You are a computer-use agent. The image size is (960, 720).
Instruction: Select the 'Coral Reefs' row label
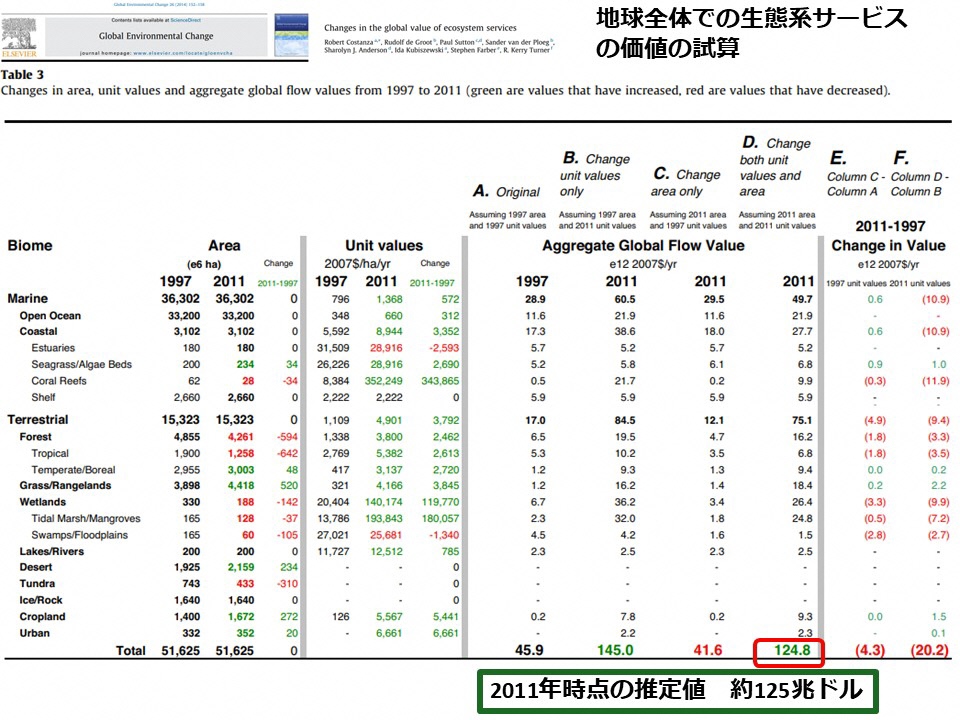coord(60,381)
